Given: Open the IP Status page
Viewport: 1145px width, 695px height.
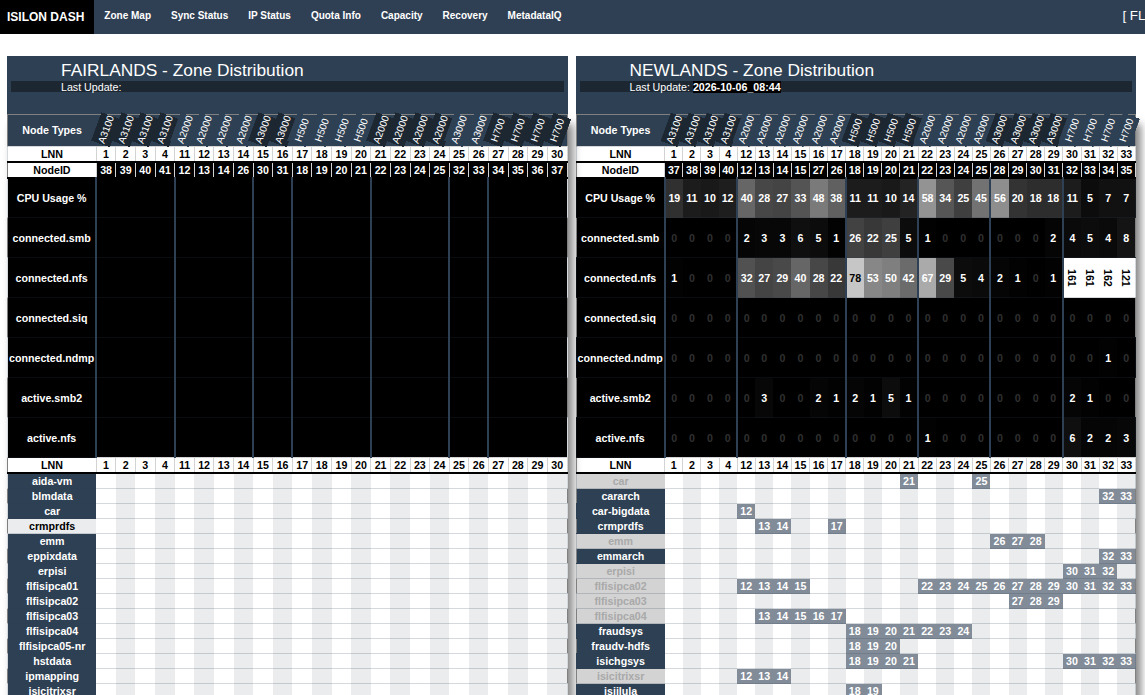Looking at the screenshot, I should tap(269, 15).
